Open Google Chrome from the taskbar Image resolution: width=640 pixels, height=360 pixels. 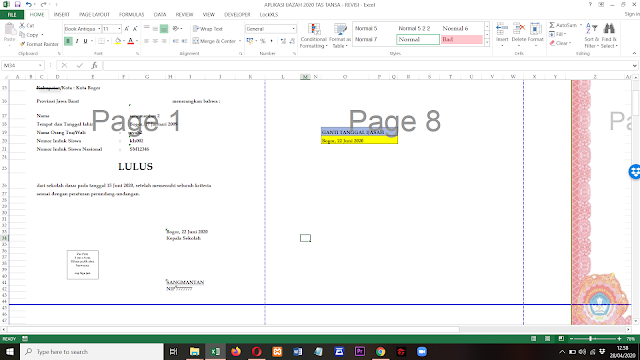click(380, 351)
